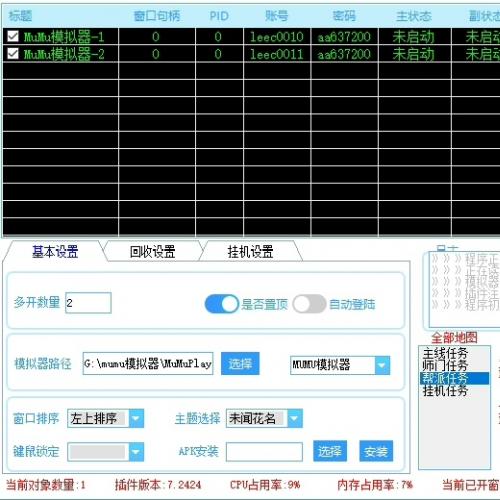Open the 回收设置 tab
The width and height of the screenshot is (500, 500).
point(152,252)
